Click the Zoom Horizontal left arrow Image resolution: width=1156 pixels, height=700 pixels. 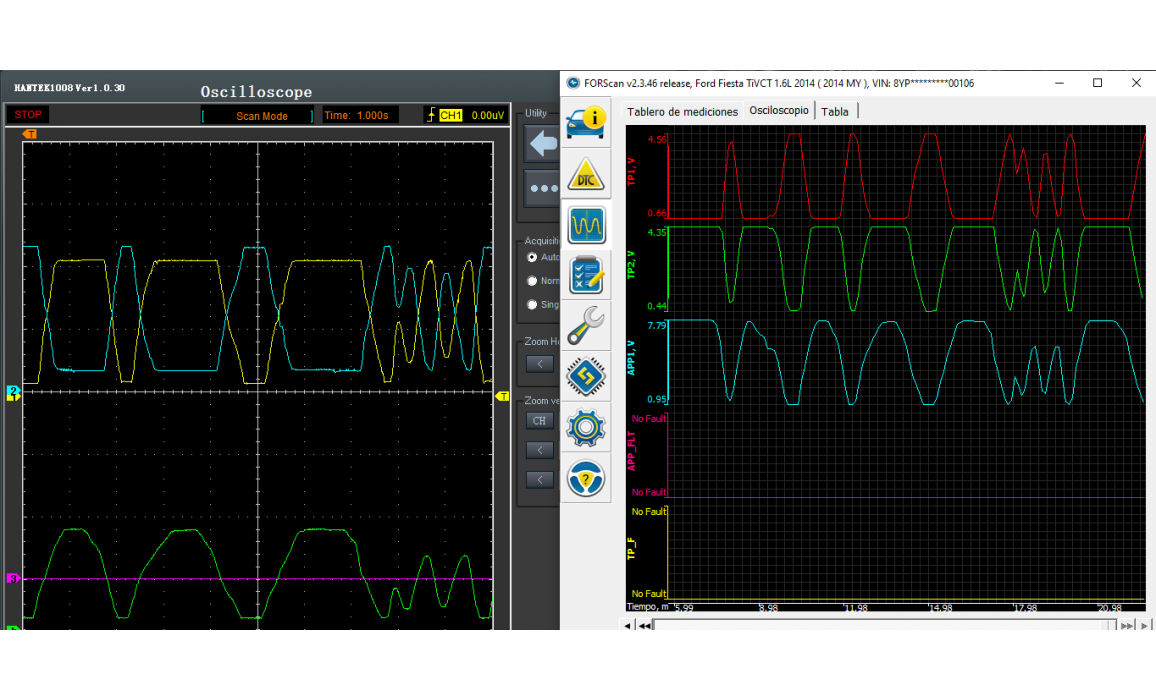[540, 364]
